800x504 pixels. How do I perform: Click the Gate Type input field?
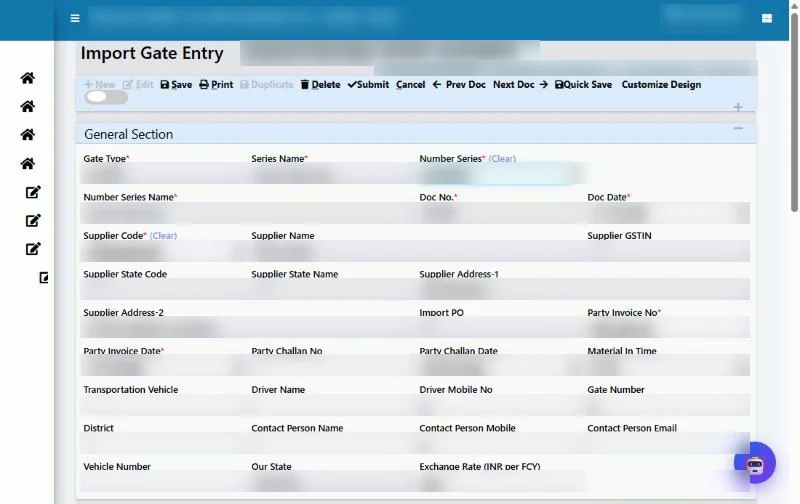click(x=163, y=174)
